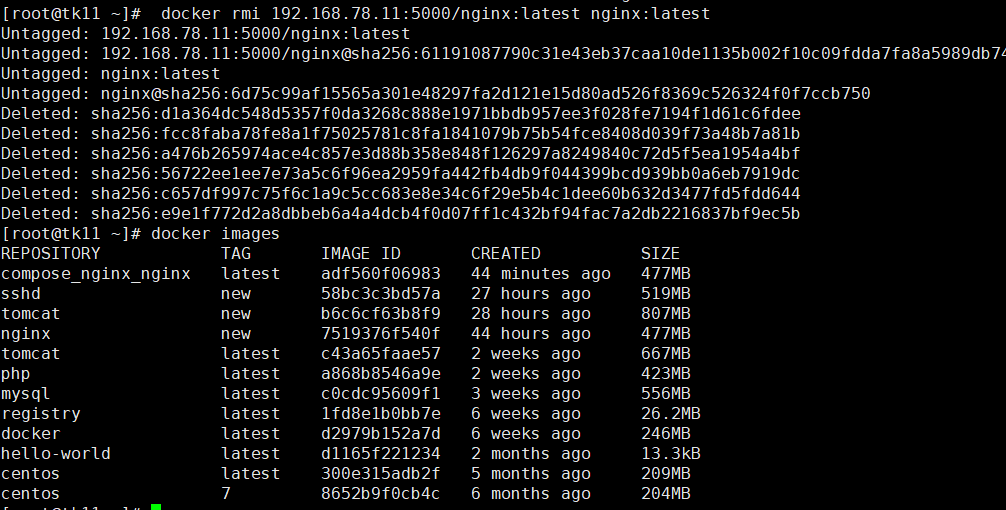
Task: Click the CREATED column header
Action: coord(506,253)
